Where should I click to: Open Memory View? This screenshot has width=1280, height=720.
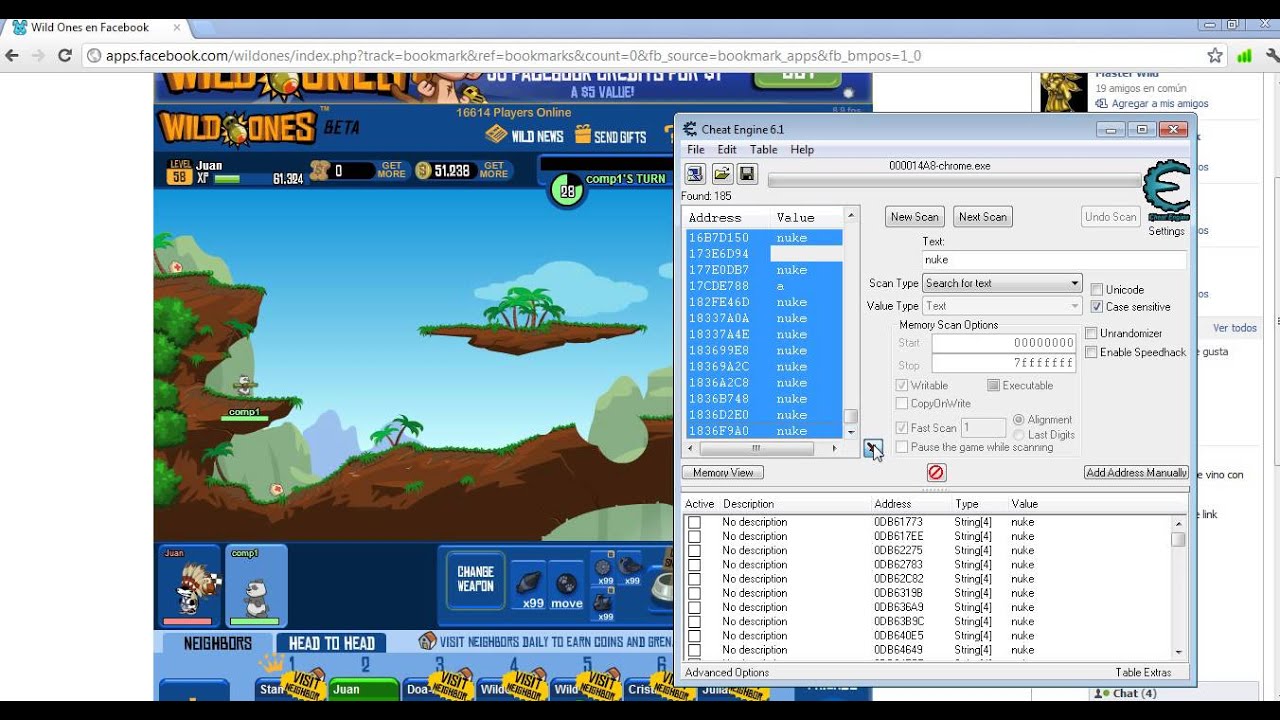point(723,472)
